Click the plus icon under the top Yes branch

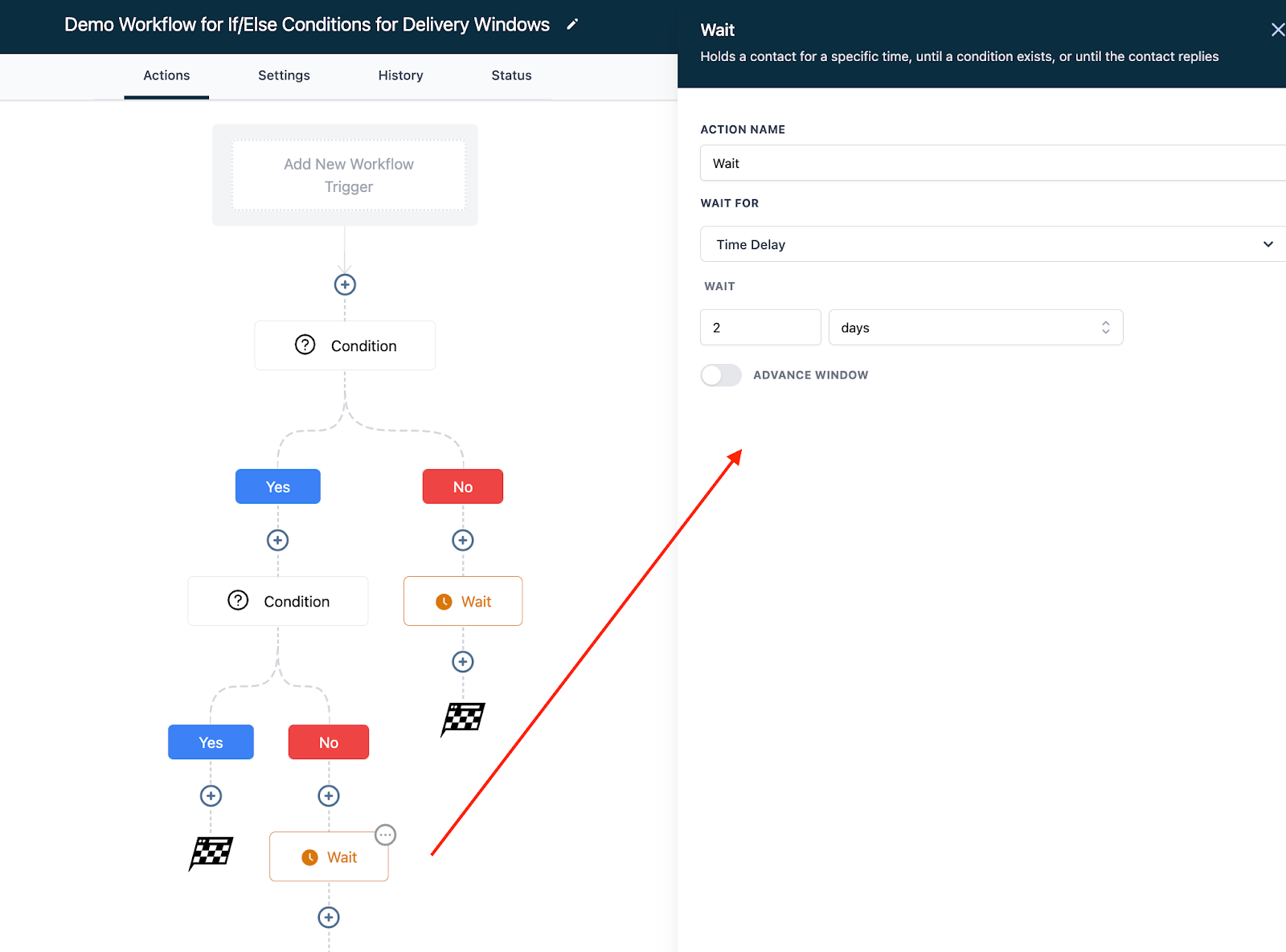pyautogui.click(x=278, y=540)
